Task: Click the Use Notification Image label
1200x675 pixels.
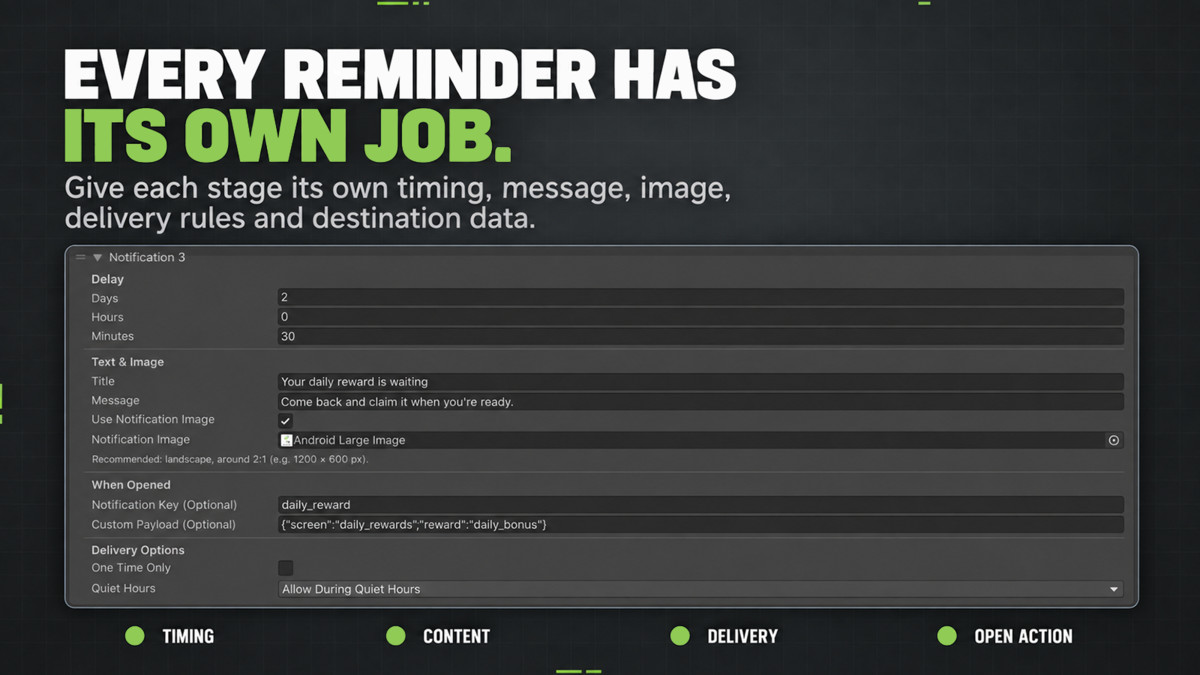Action: [153, 420]
